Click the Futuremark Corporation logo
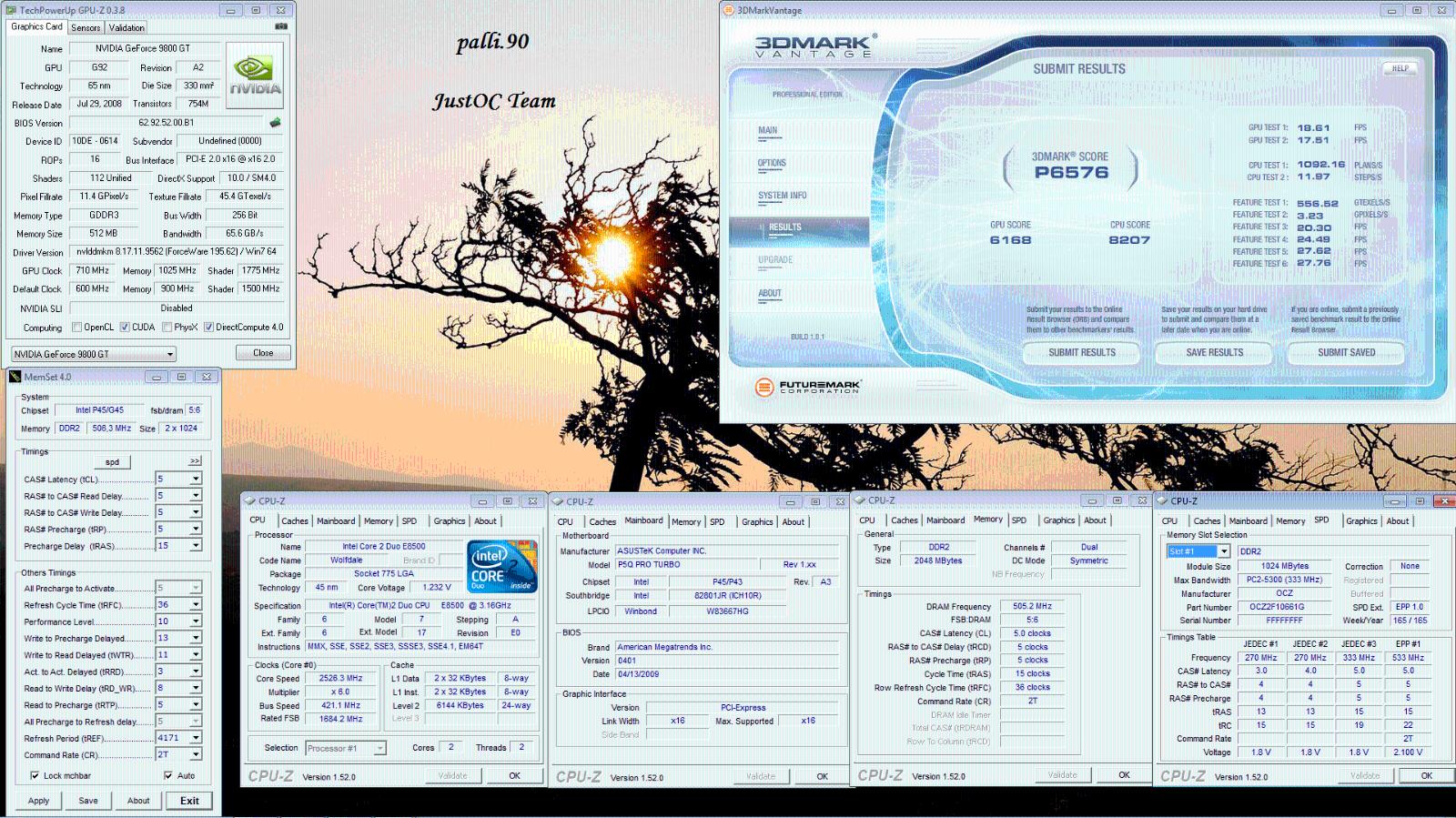 coord(808,388)
